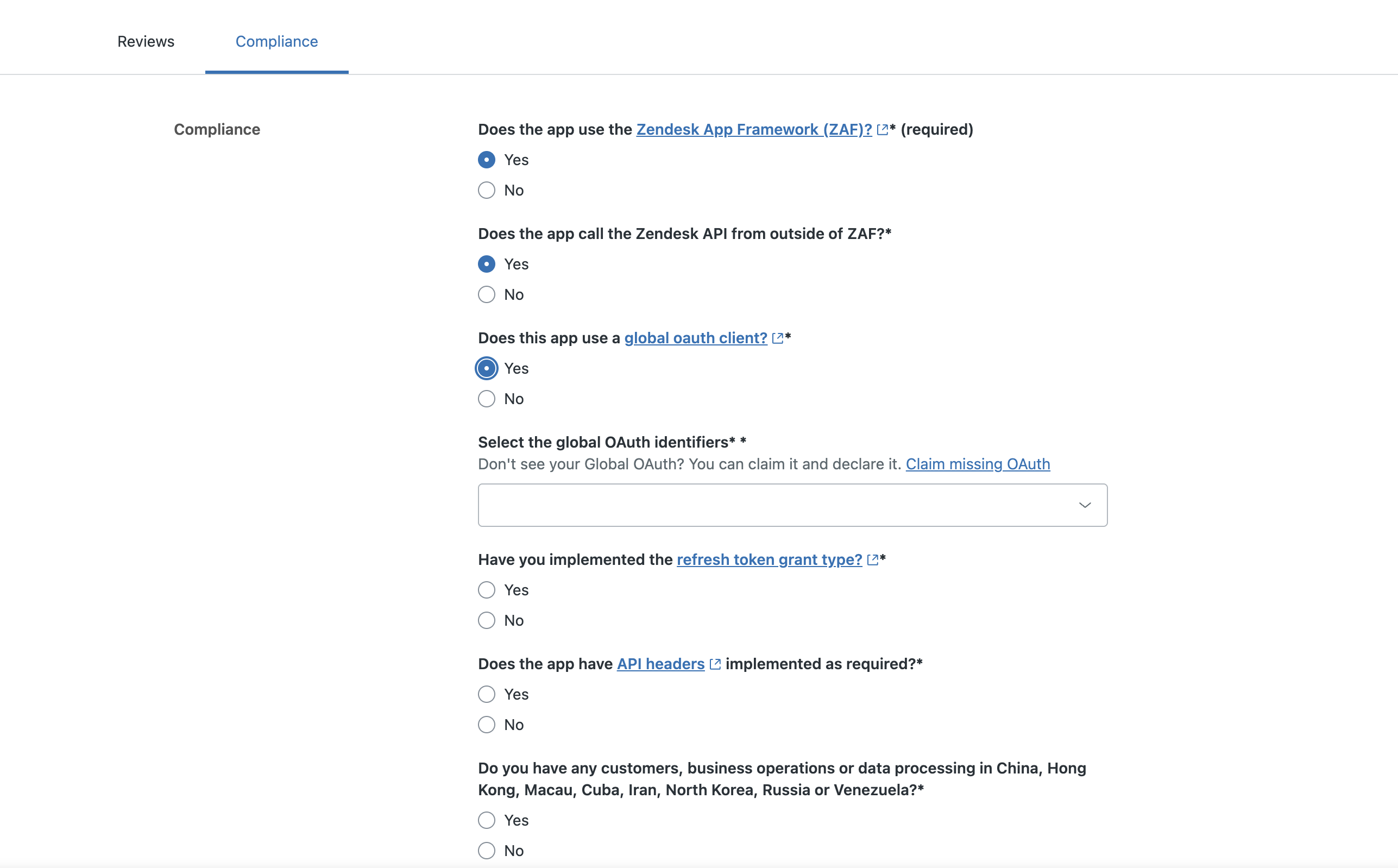Open the Compliance tab
The width and height of the screenshot is (1398, 868).
pyautogui.click(x=276, y=41)
